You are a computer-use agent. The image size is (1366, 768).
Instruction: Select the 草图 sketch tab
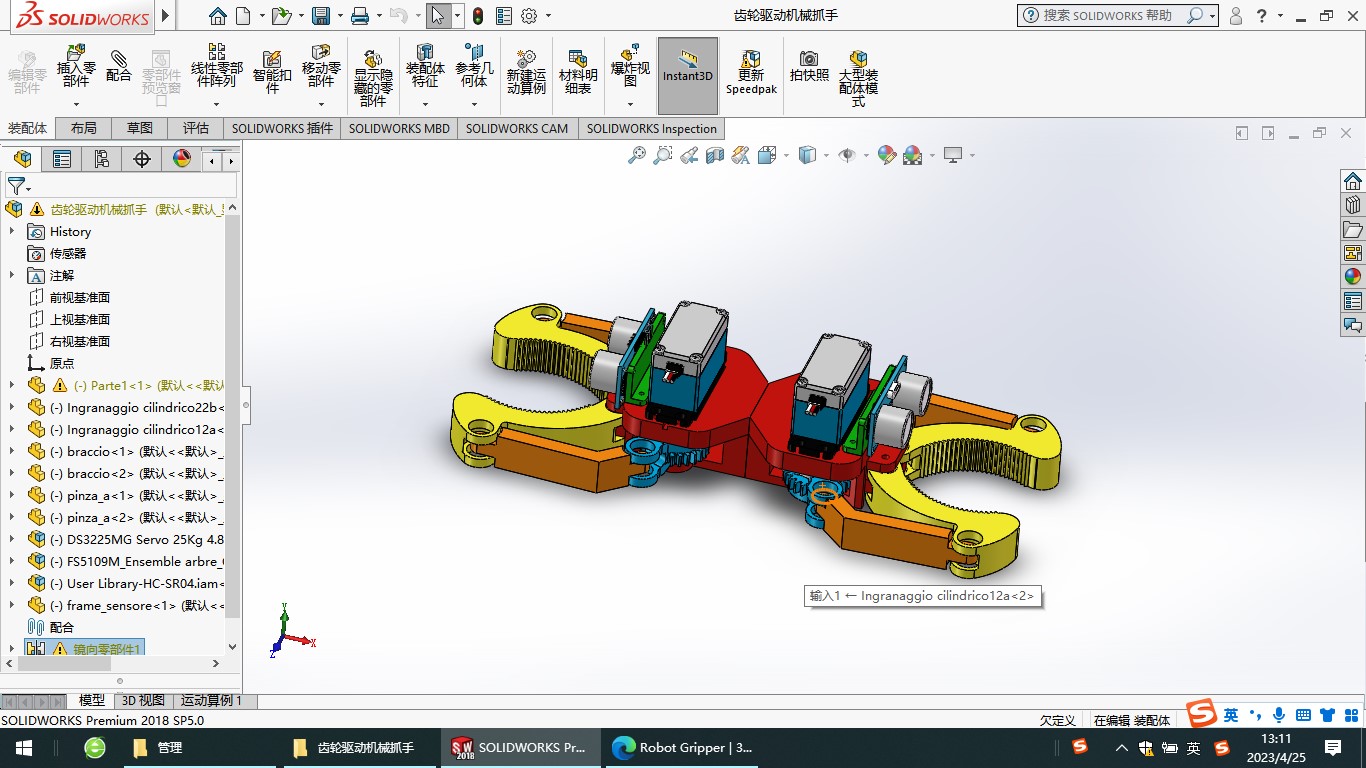click(140, 128)
